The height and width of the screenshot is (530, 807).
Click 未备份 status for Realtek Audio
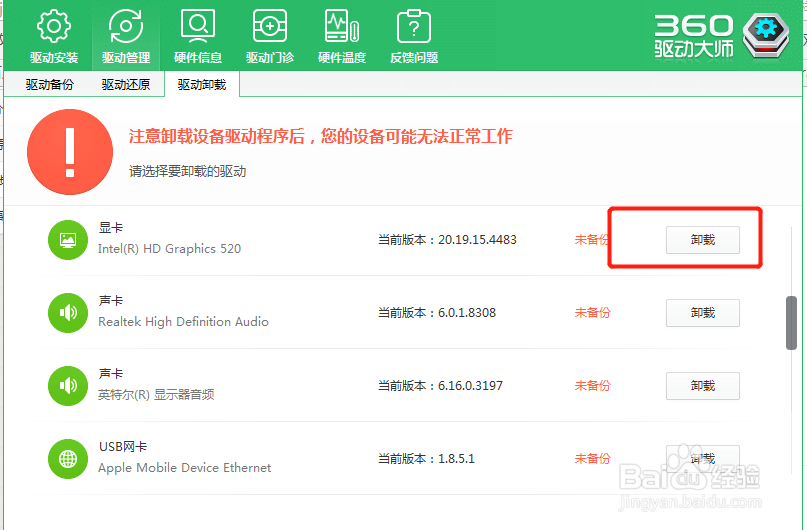click(592, 313)
